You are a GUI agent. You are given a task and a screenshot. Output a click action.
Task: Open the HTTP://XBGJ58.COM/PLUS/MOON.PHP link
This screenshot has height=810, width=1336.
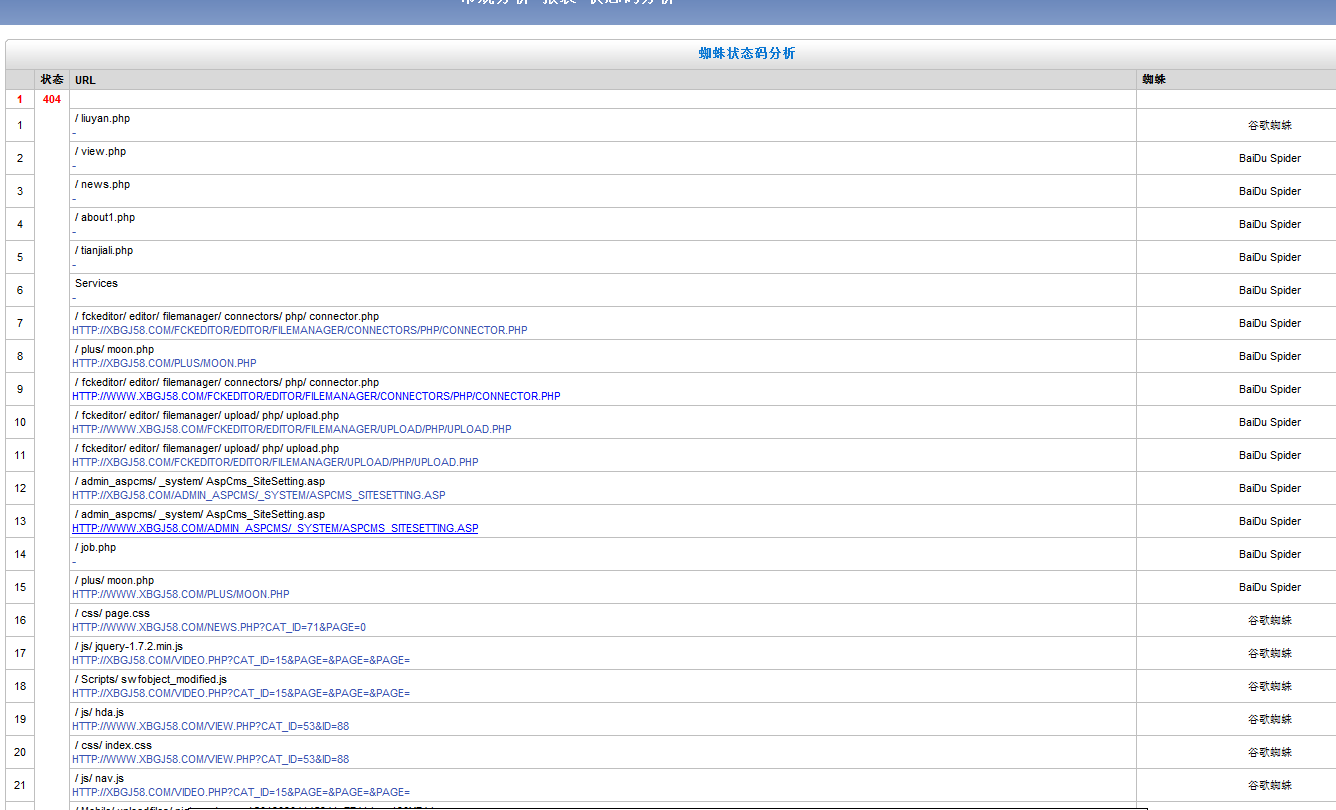point(164,364)
